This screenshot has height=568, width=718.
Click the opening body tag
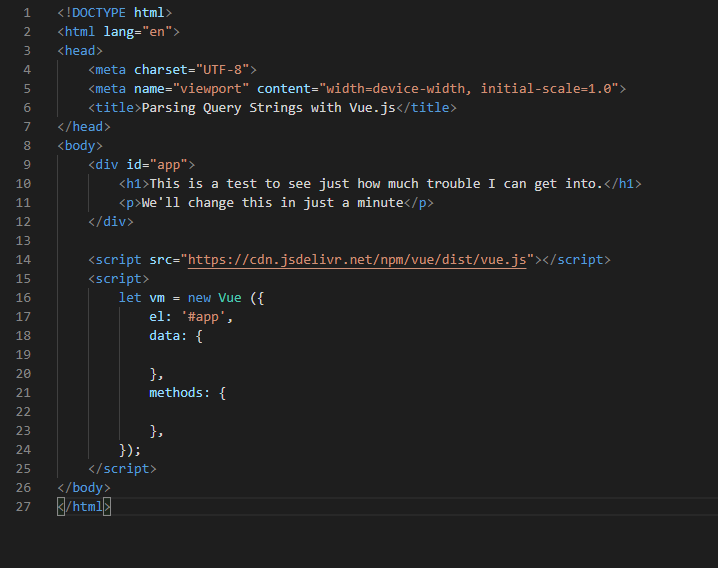pyautogui.click(x=80, y=146)
